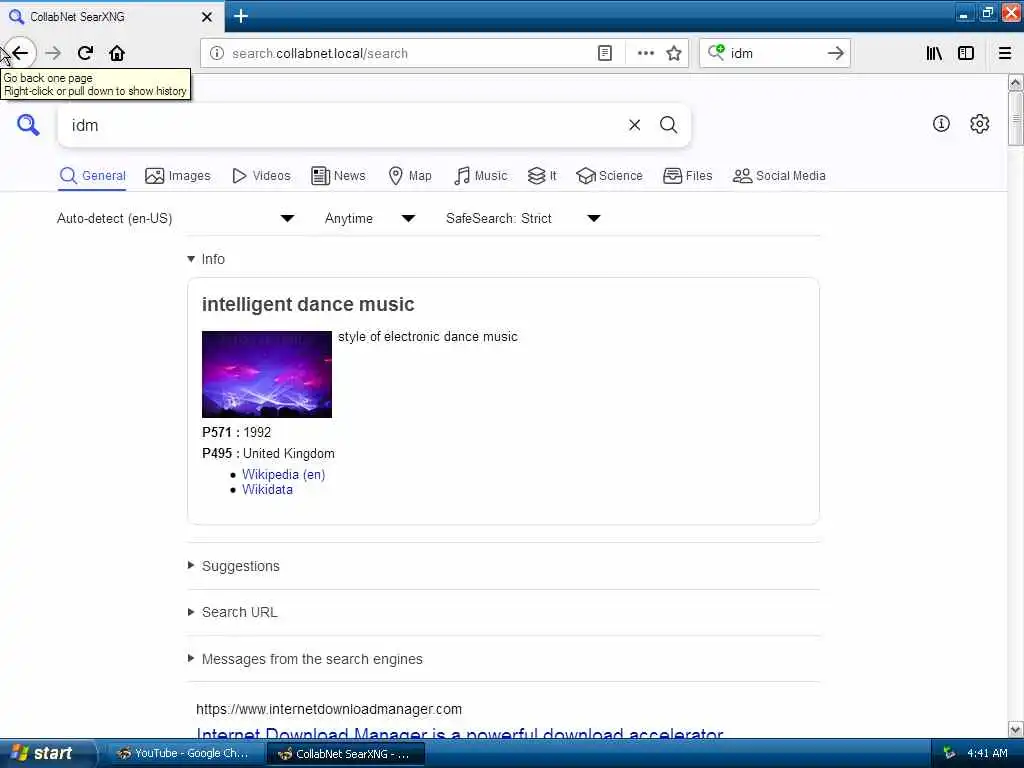Image resolution: width=1024 pixels, height=768 pixels.
Task: Click the intelligent dance music thumbnail
Action: pyautogui.click(x=266, y=374)
